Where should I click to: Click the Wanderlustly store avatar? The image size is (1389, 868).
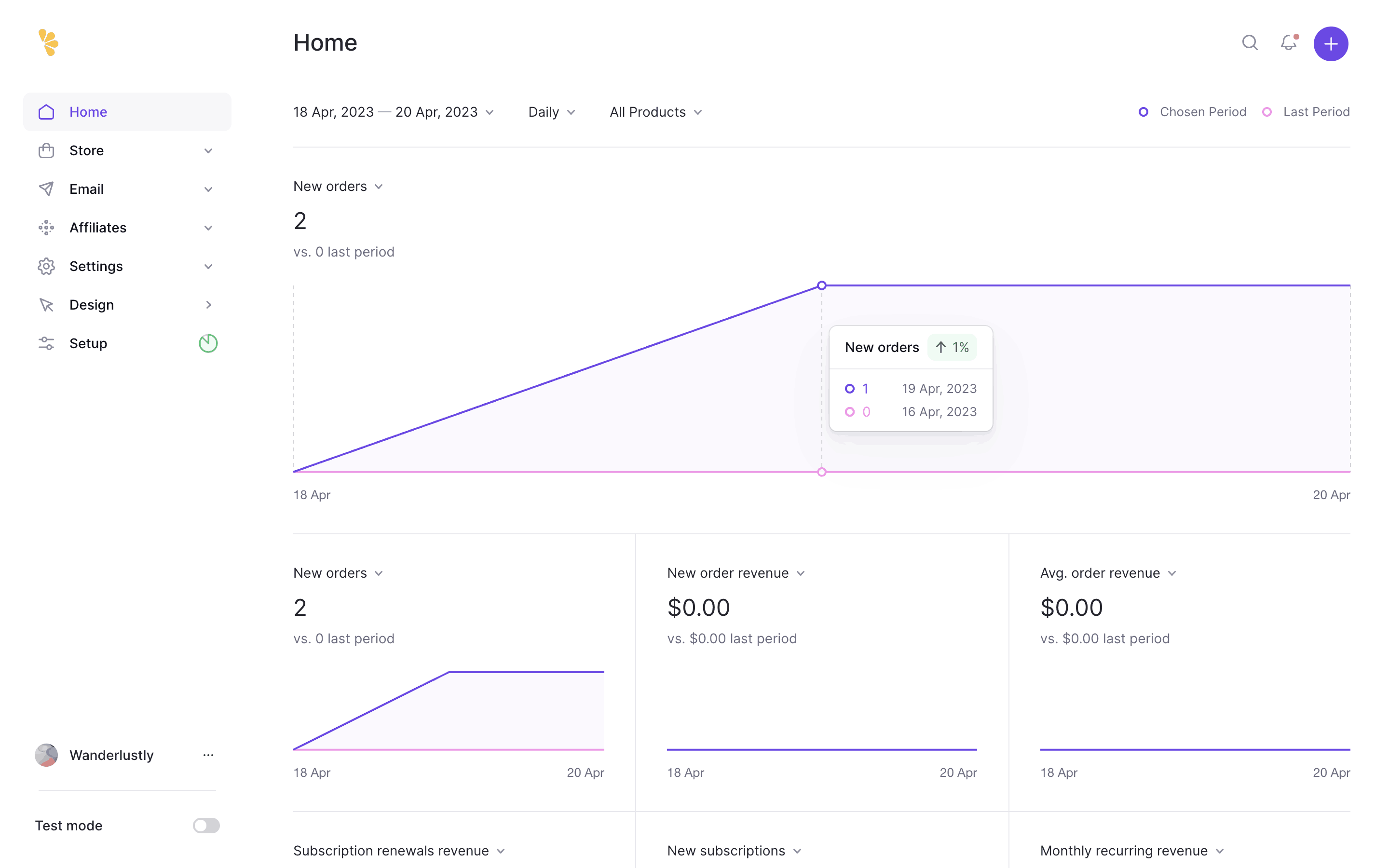(46, 755)
